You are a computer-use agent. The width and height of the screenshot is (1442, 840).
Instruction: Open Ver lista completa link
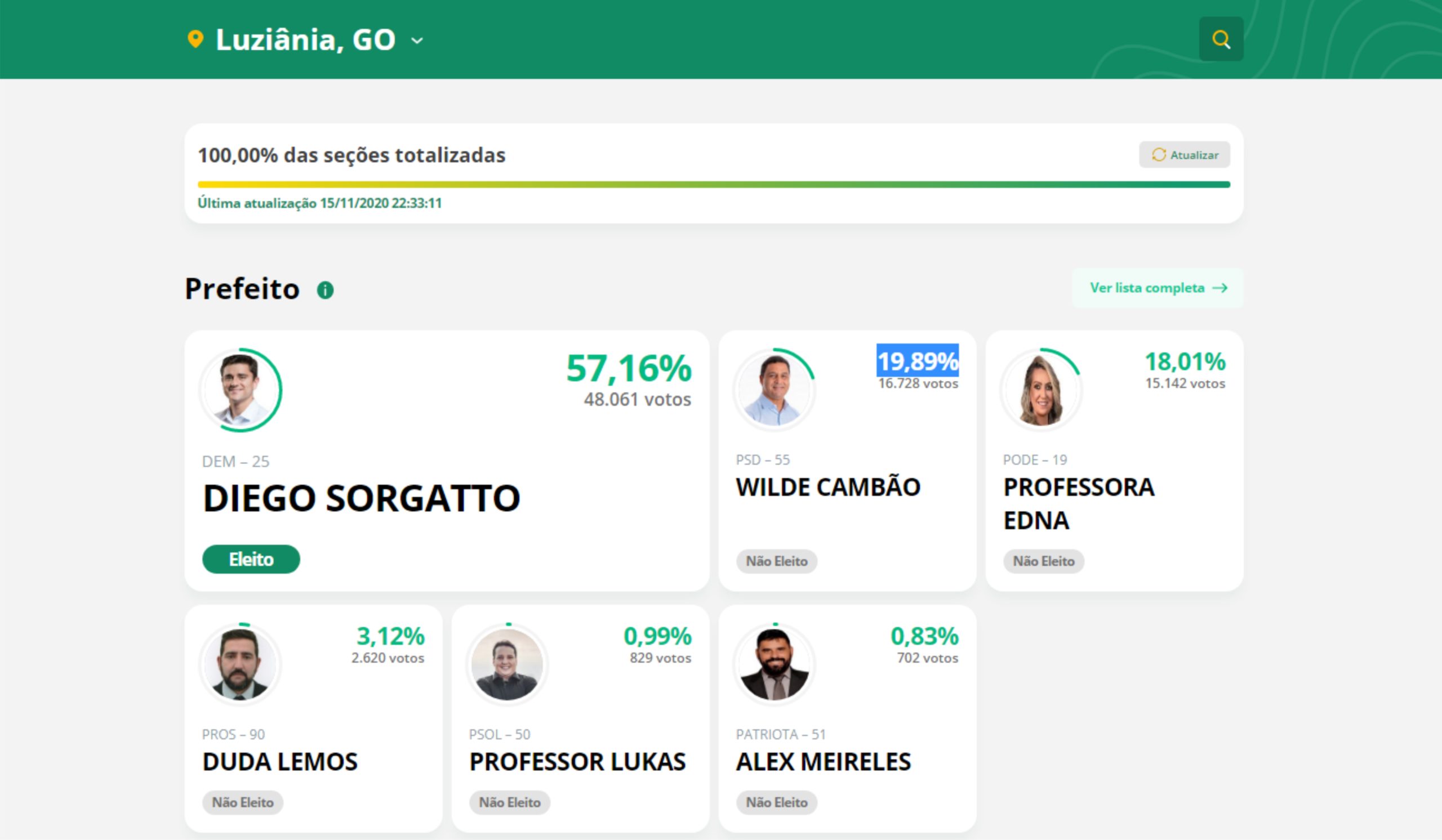1157,288
